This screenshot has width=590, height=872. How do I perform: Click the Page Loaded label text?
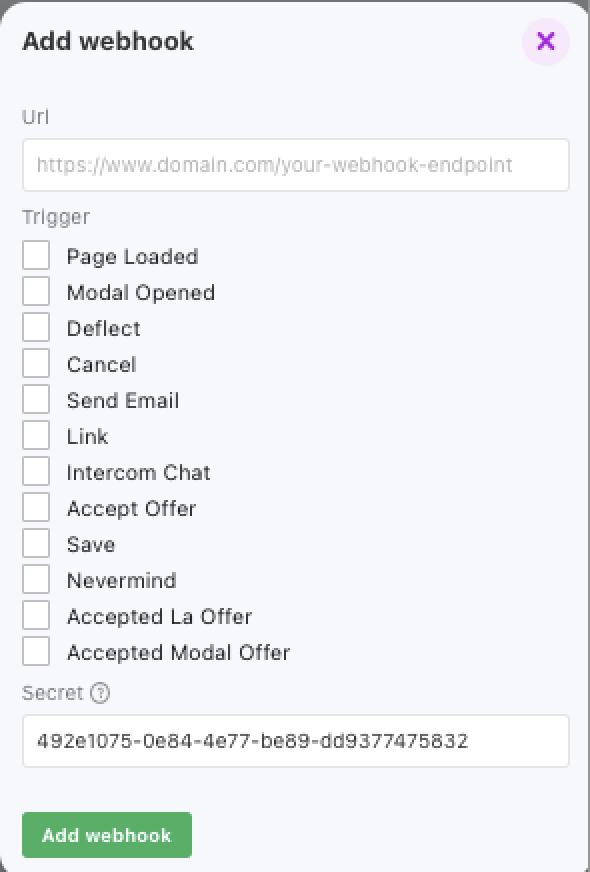pos(132,257)
